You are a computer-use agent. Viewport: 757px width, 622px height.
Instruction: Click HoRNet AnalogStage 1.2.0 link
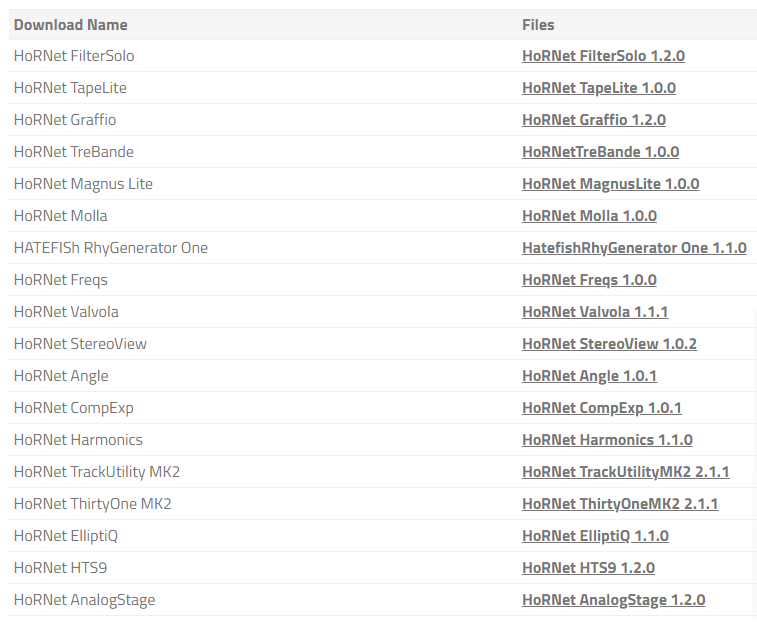coord(613,600)
